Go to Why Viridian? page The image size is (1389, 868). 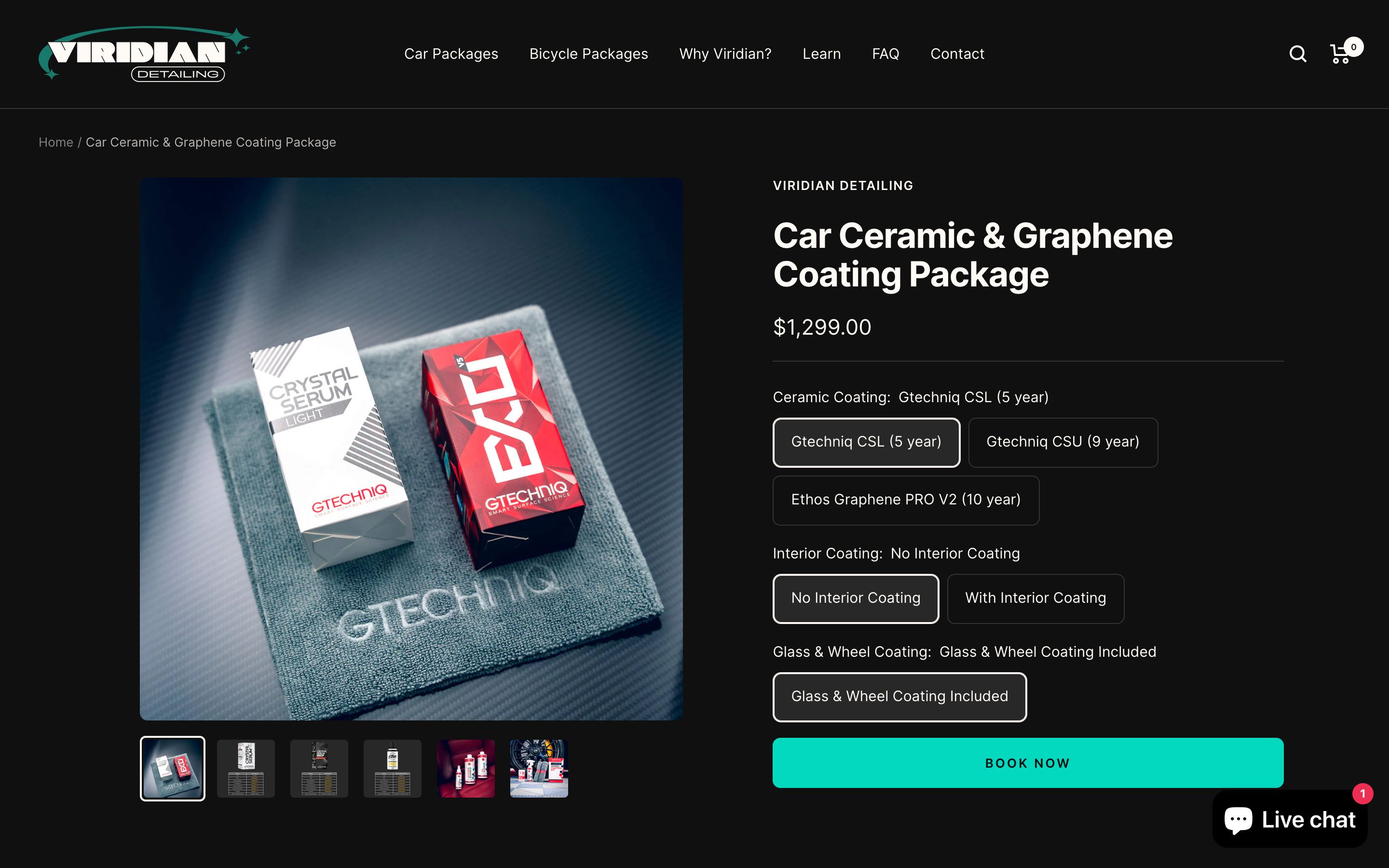tap(725, 54)
